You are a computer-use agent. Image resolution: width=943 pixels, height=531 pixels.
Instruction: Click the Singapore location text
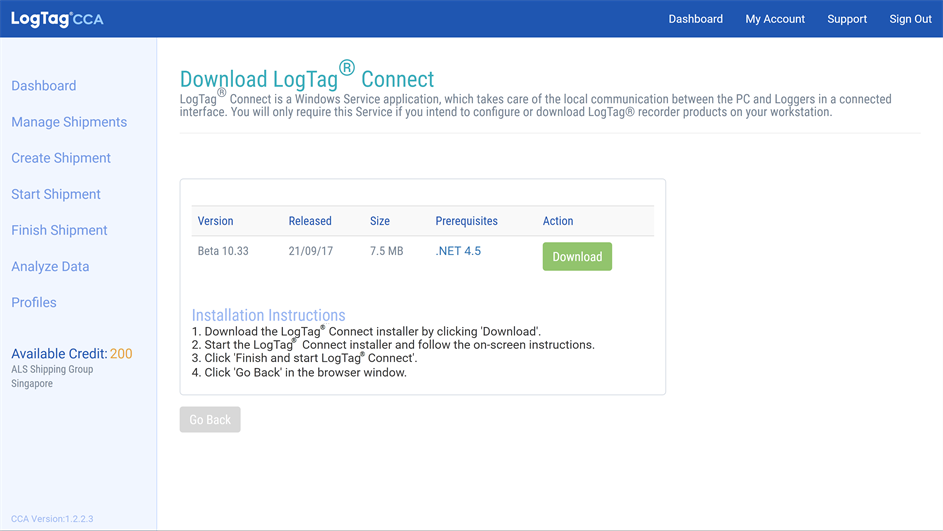[x=32, y=383]
